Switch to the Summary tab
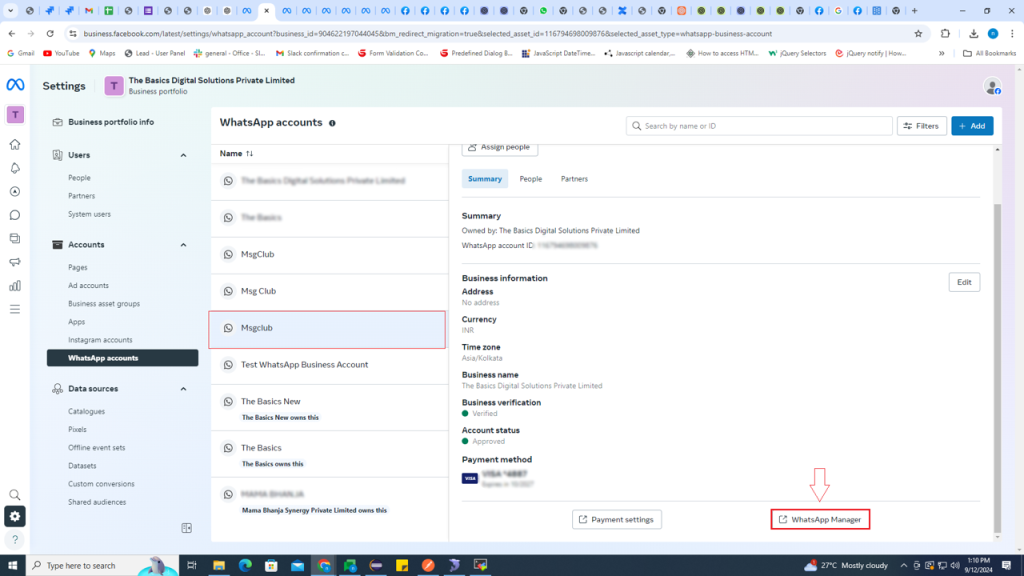 (485, 179)
